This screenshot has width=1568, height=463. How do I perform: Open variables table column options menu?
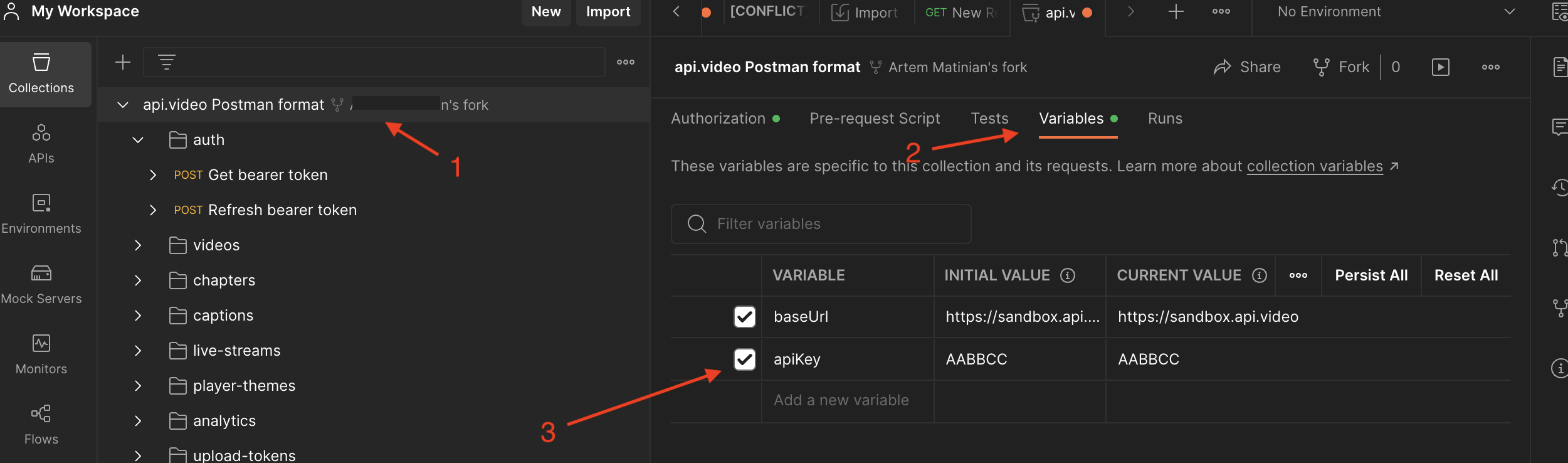click(1298, 275)
